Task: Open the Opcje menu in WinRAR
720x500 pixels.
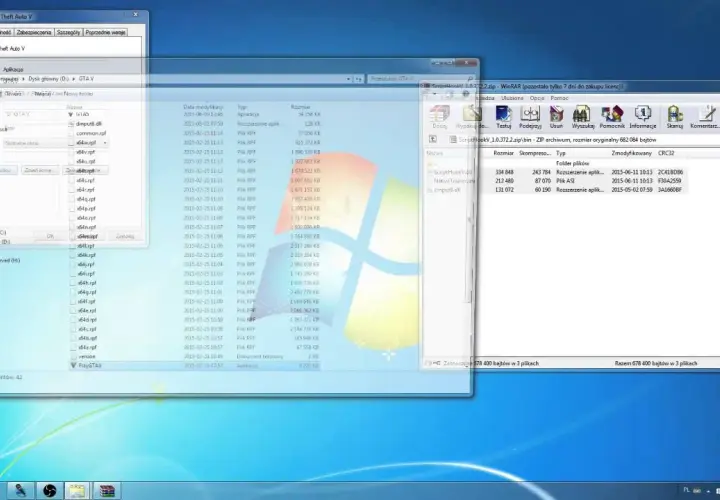Action: 537,98
